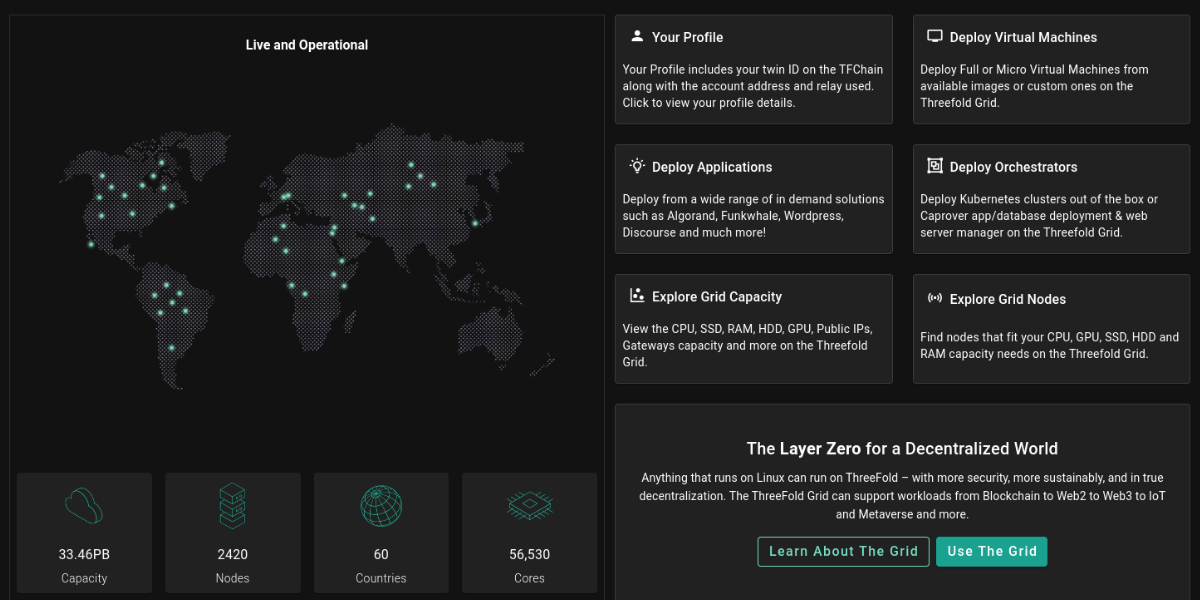Click the Explore Grid Capacity chart icon
Image resolution: width=1200 pixels, height=600 pixels.
(637, 296)
